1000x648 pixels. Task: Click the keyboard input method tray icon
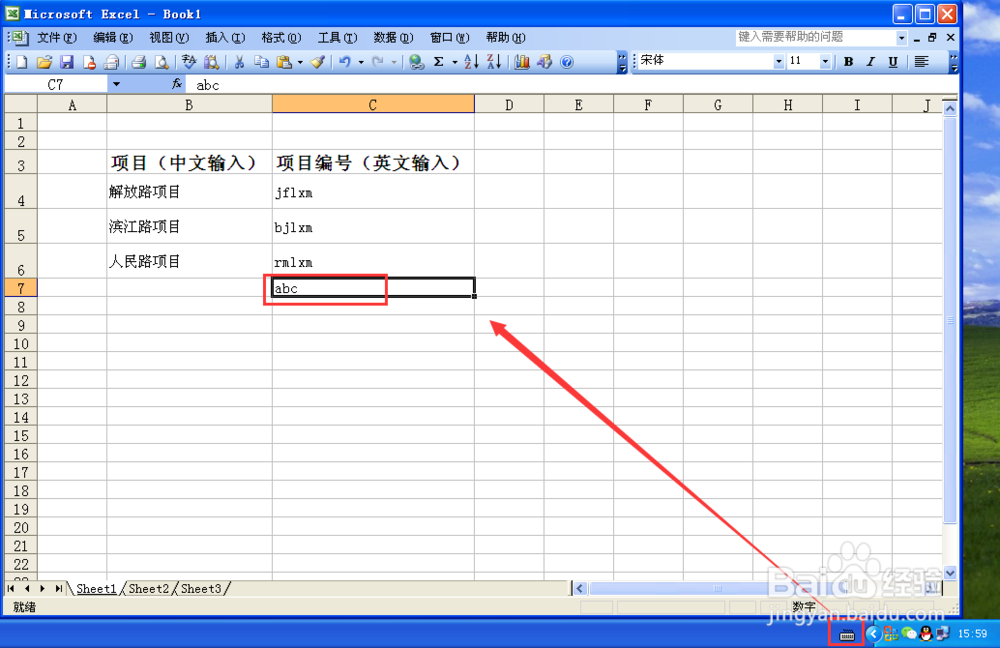tap(846, 634)
